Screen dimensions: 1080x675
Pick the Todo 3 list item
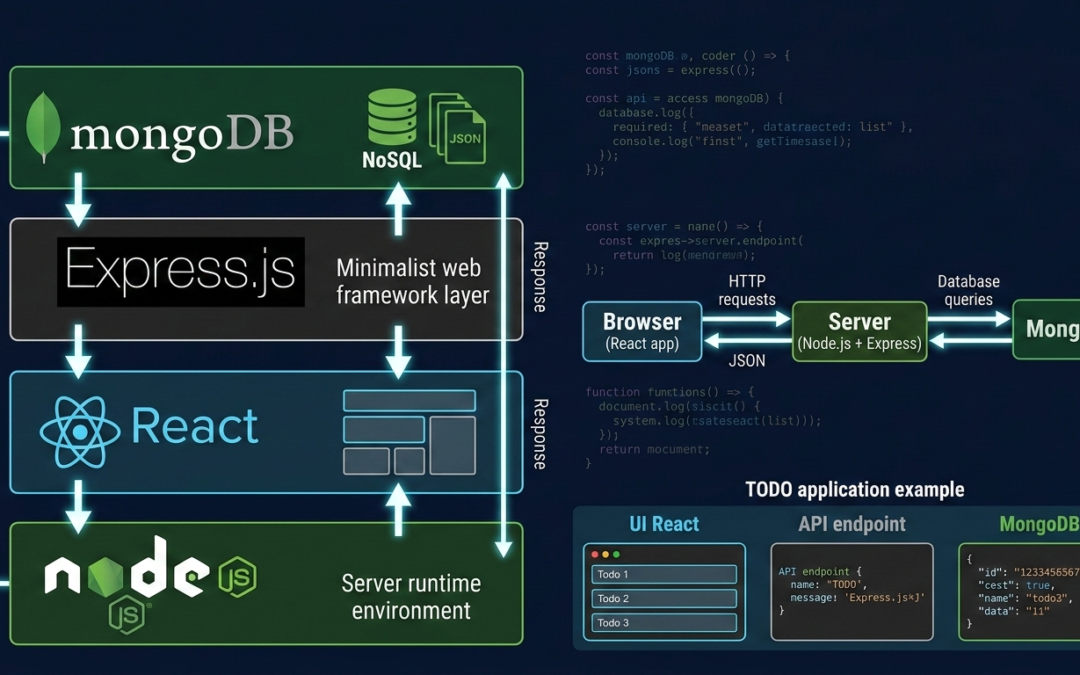663,623
